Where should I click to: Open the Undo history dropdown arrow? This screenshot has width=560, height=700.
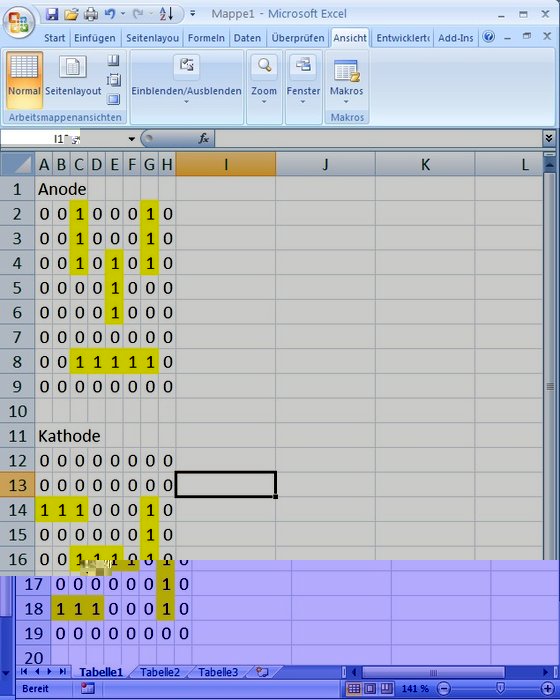coord(123,14)
